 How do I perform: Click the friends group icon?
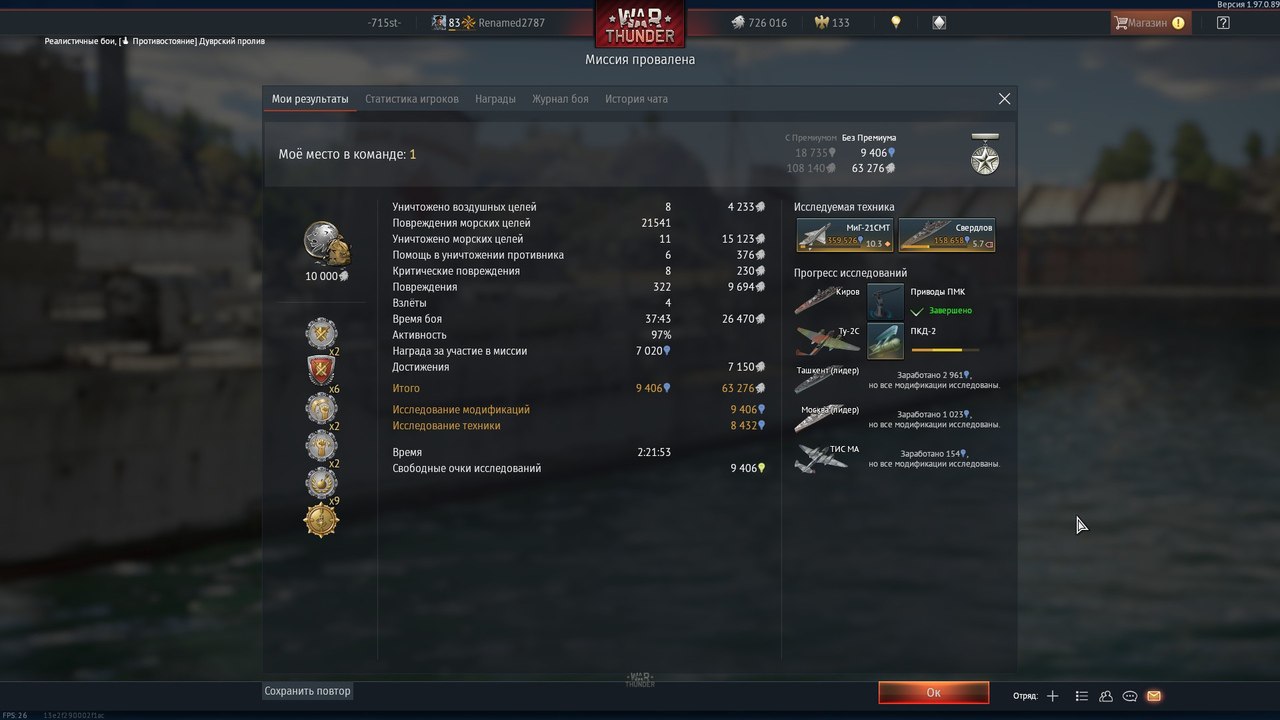click(x=1106, y=696)
